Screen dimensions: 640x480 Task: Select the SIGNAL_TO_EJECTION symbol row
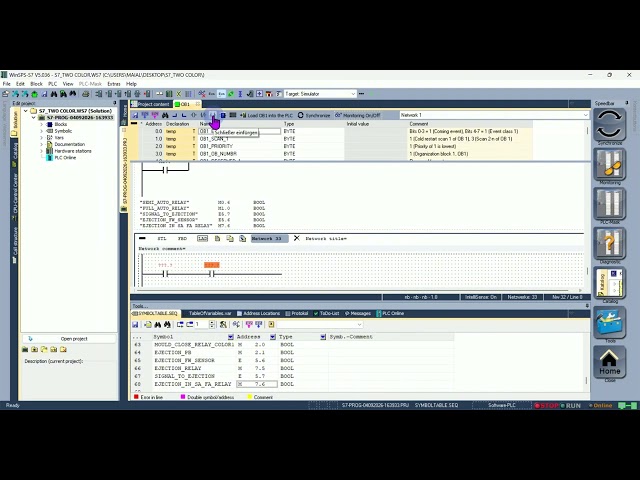pos(292,376)
